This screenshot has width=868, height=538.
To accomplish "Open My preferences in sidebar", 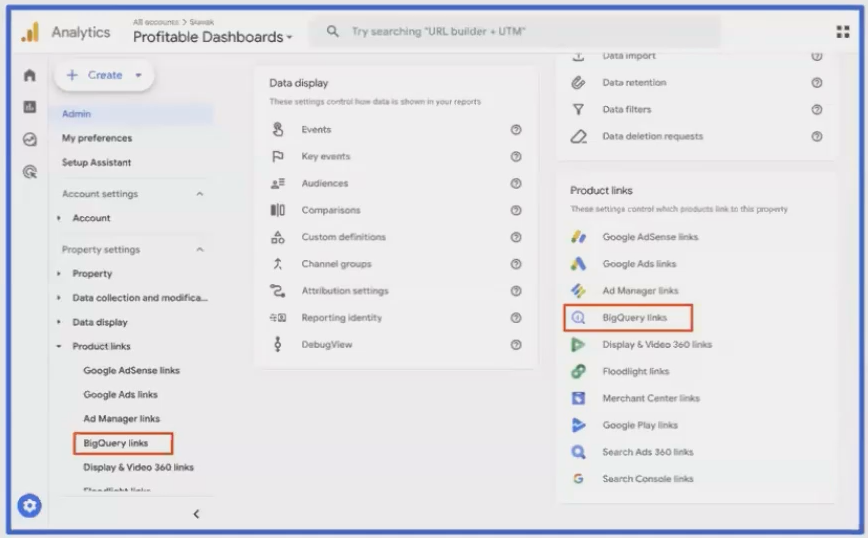I will (97, 138).
